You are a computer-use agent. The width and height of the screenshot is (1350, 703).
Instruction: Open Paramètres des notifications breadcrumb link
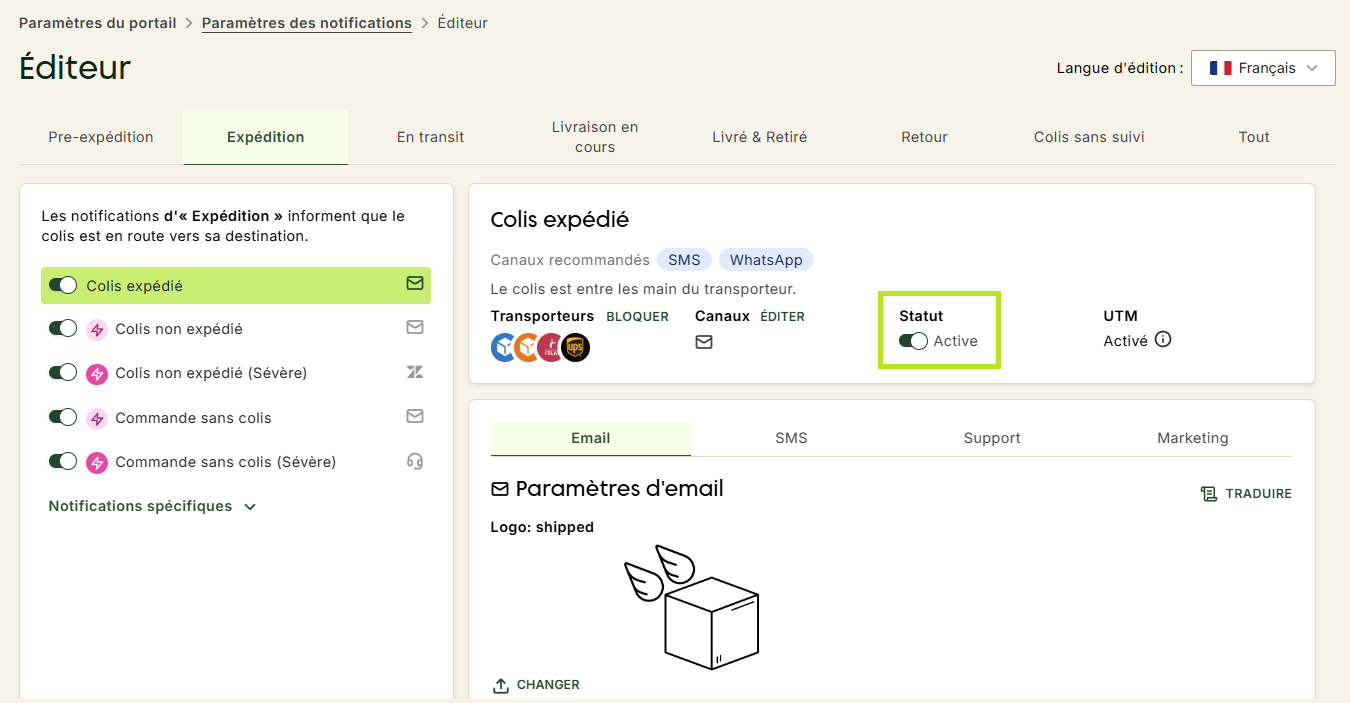307,23
